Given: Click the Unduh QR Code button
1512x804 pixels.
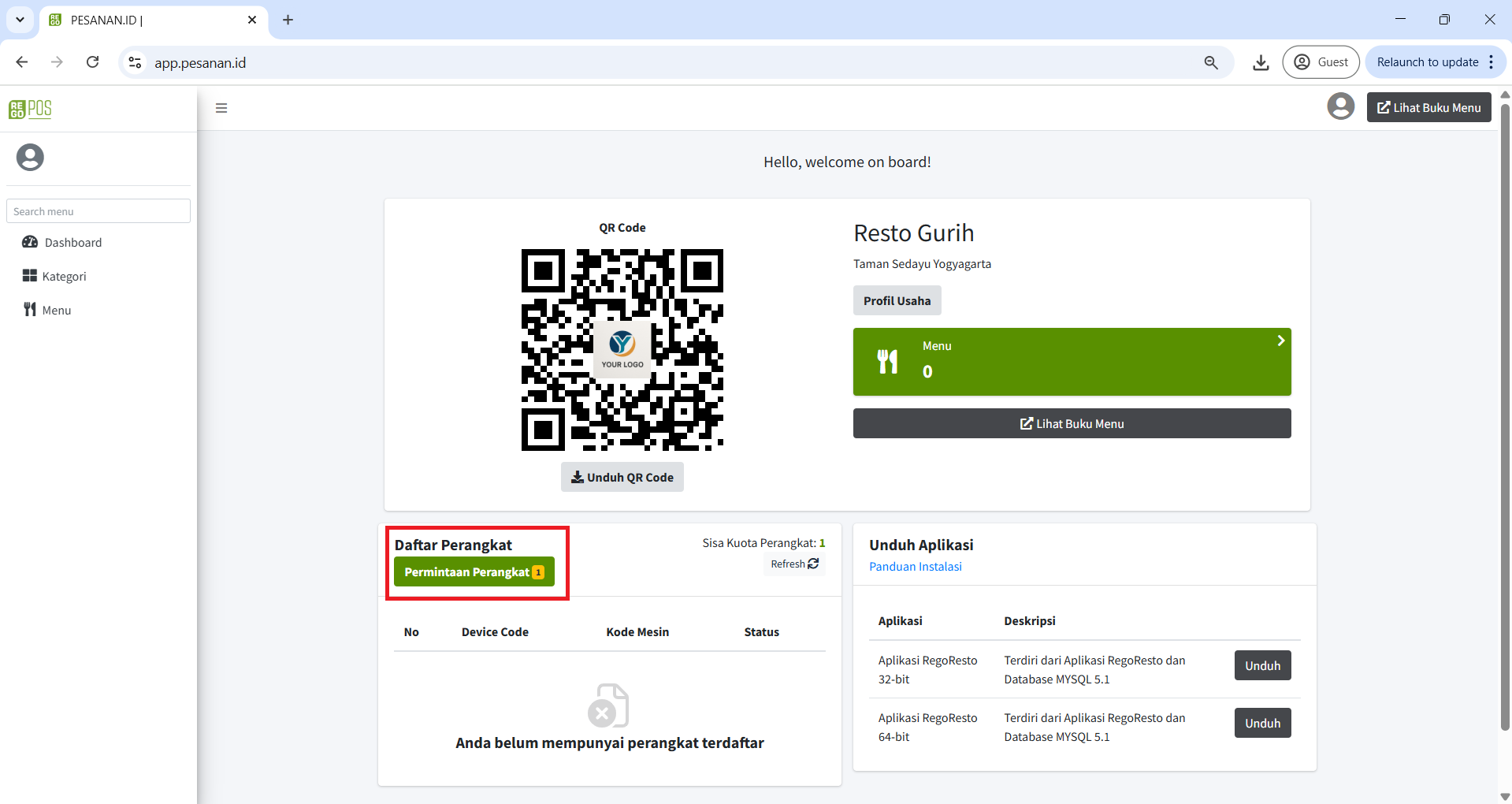Looking at the screenshot, I should 622,478.
